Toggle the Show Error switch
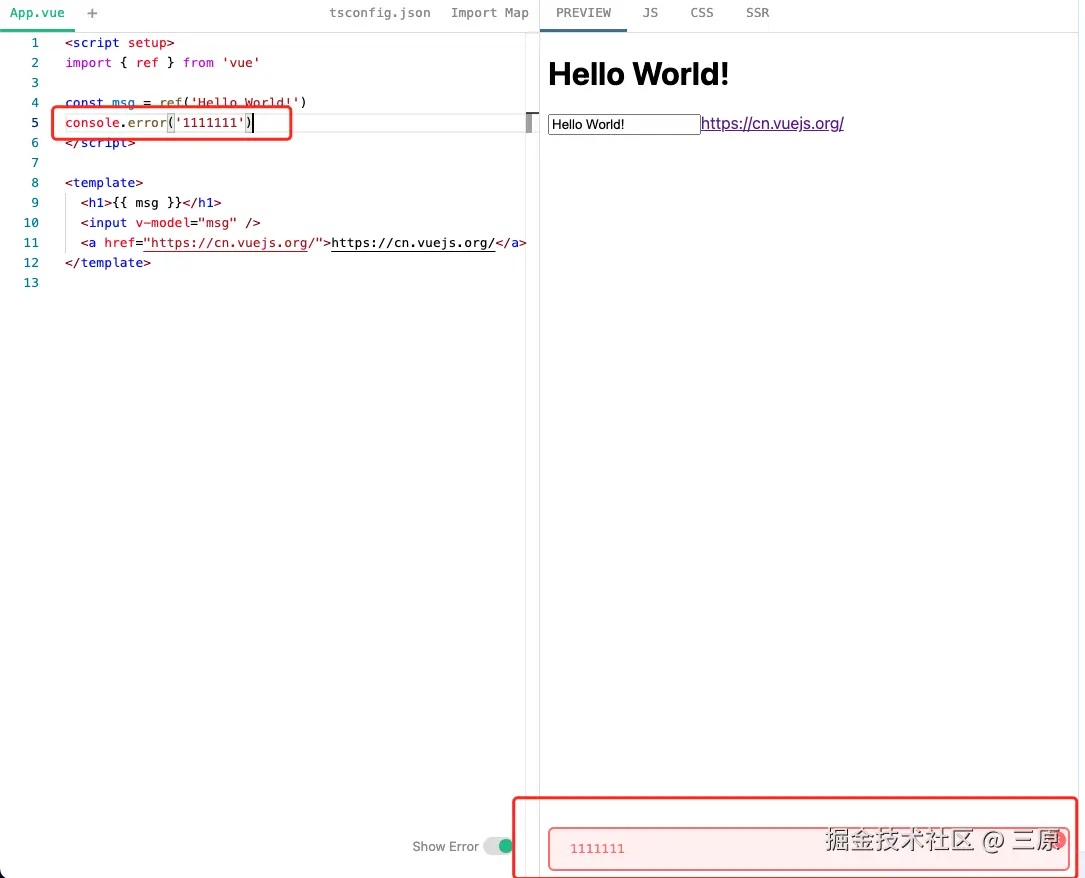The image size is (1085, 878). [498, 846]
